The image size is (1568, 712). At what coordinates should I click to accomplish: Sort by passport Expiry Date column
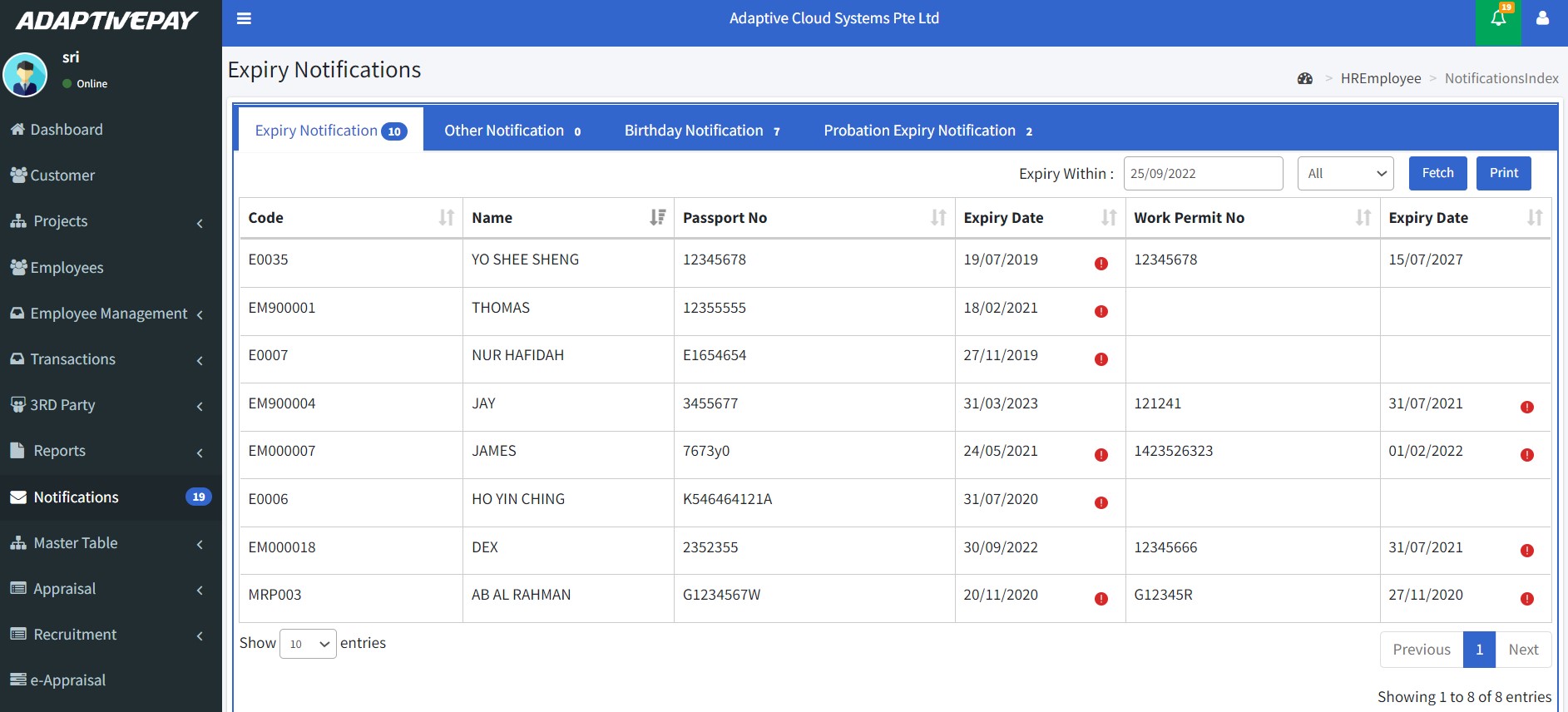[x=1040, y=218]
